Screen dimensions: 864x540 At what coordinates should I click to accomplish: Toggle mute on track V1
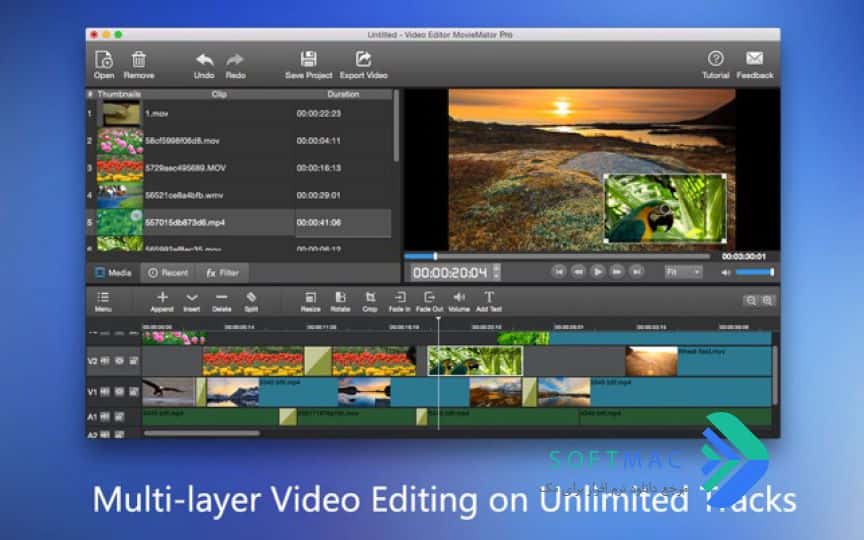(x=105, y=392)
